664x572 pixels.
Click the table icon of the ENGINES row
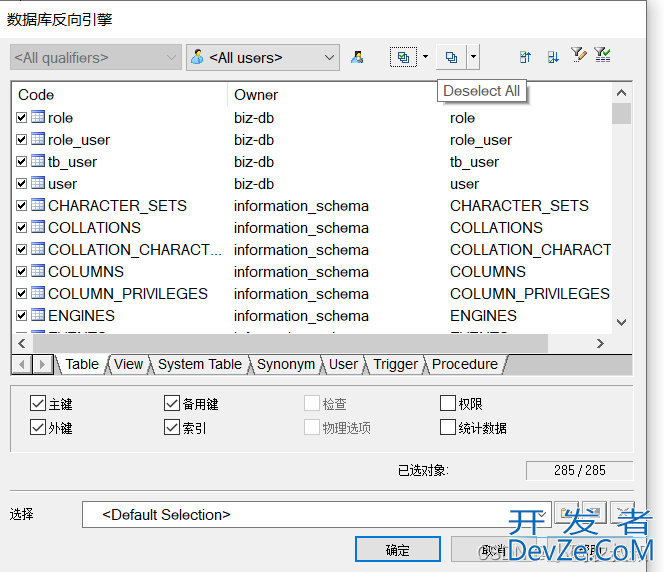[38, 315]
